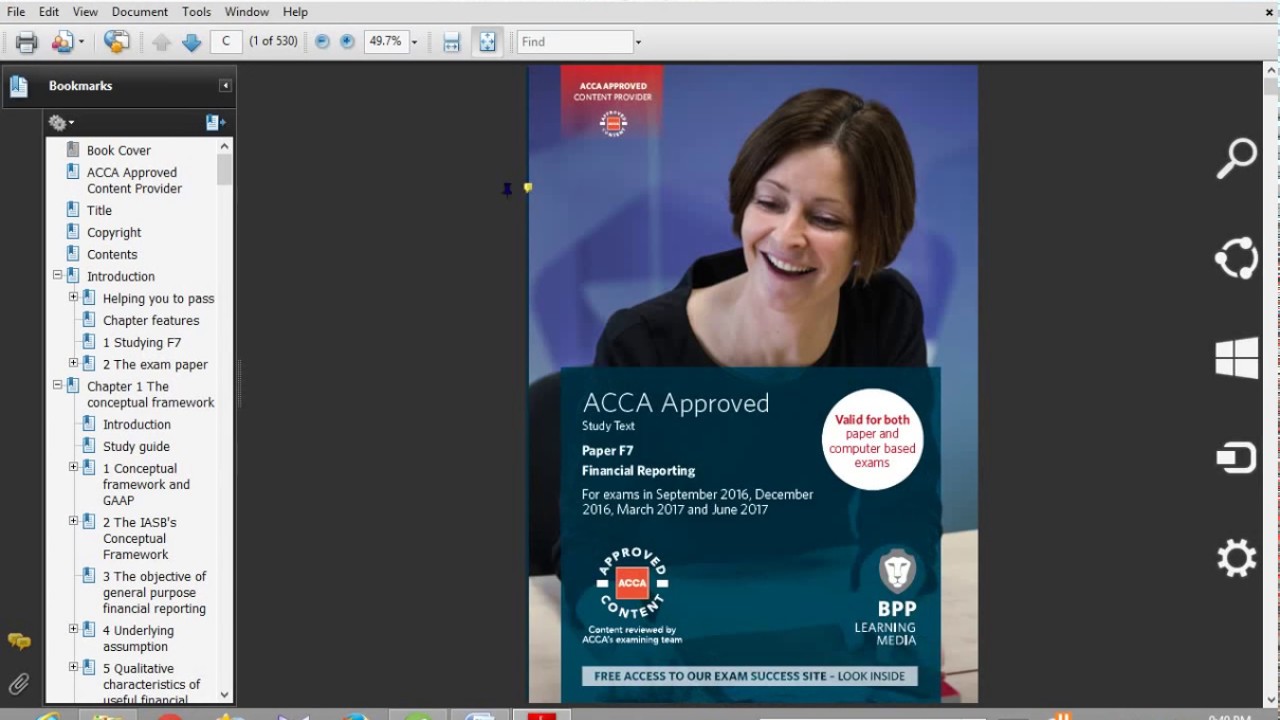Screen dimensions: 1280x720
Task: Open the Window menu
Action: [246, 12]
